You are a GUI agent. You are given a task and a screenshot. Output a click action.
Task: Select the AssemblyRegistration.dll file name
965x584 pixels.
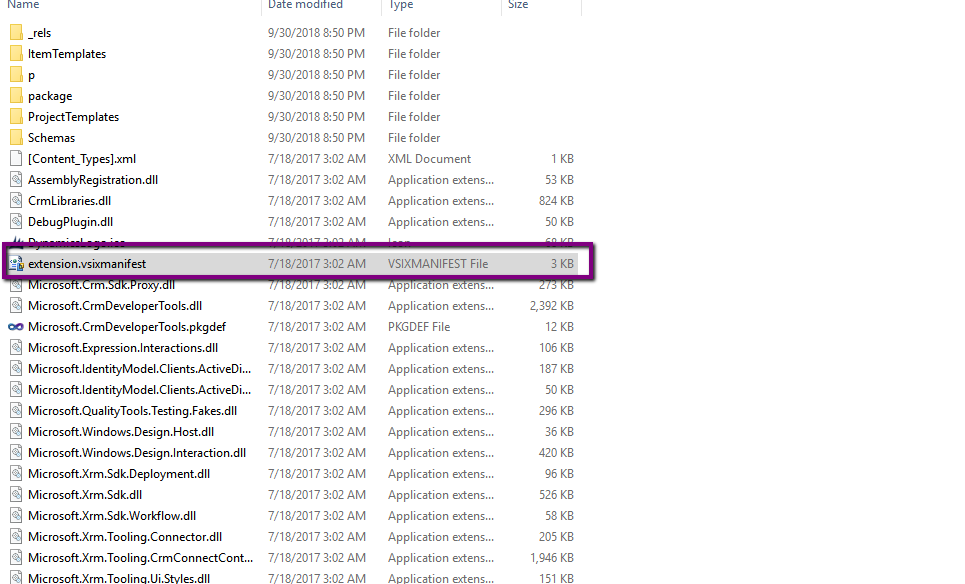[x=93, y=180]
